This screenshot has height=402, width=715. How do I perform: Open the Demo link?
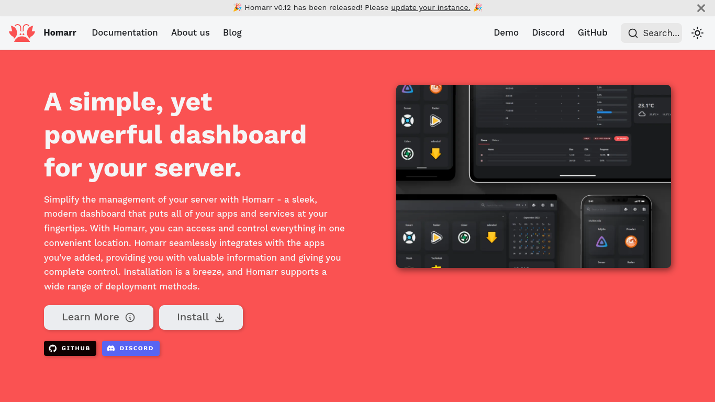coord(506,33)
